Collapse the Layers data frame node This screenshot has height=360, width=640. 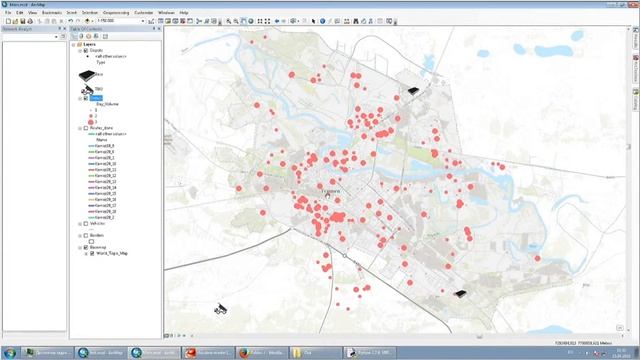[74, 44]
